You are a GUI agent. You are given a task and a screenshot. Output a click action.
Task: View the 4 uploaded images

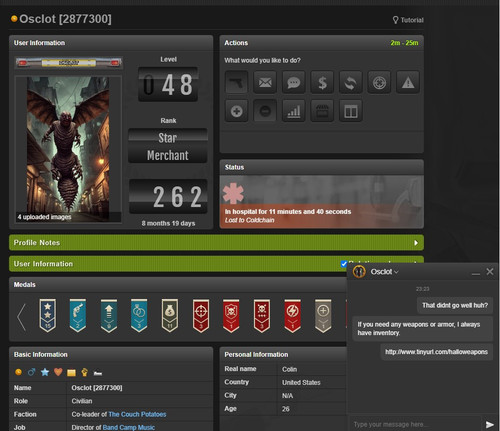point(44,217)
